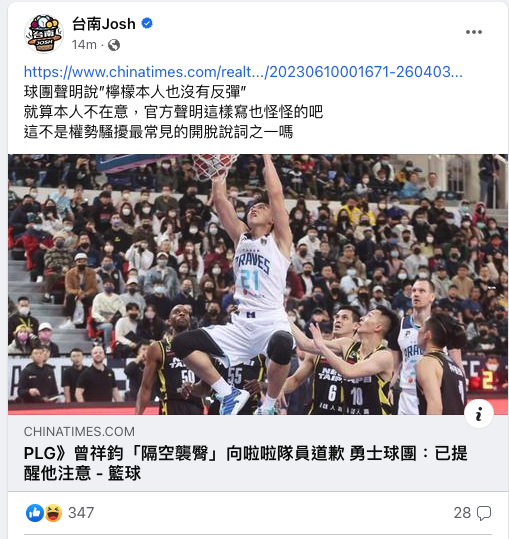Screen dimensions: 509x539
Task: Click the 14m post timestamp
Action: 84,45
